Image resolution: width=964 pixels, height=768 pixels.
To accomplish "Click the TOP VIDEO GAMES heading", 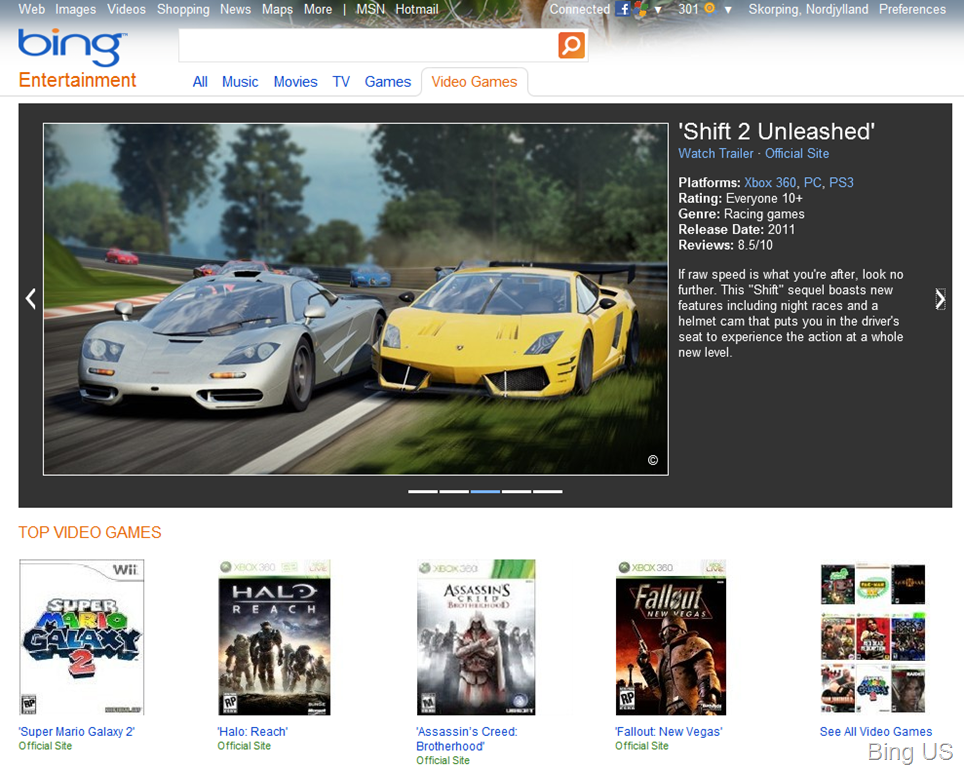I will pyautogui.click(x=90, y=532).
